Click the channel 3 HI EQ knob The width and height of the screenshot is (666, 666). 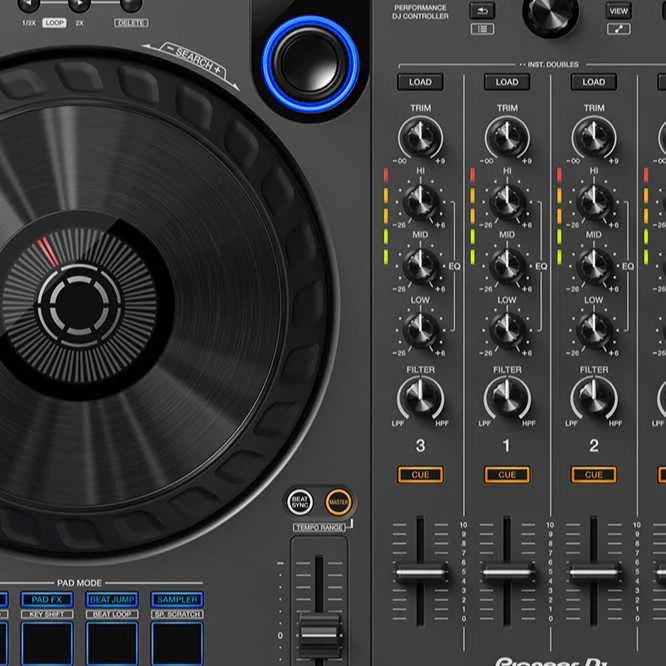click(x=420, y=202)
